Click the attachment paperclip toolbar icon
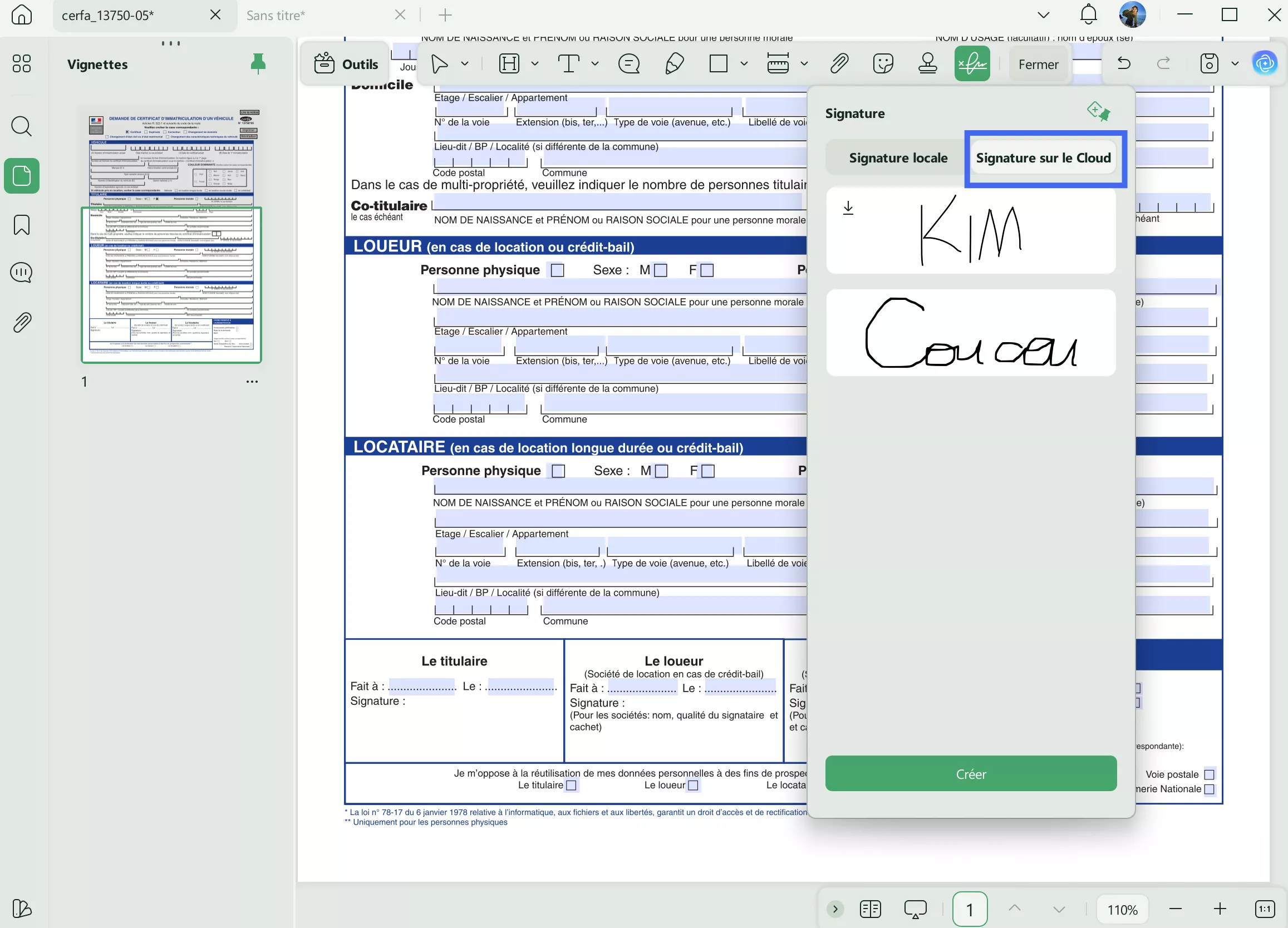This screenshot has width=1288, height=928. tap(839, 63)
